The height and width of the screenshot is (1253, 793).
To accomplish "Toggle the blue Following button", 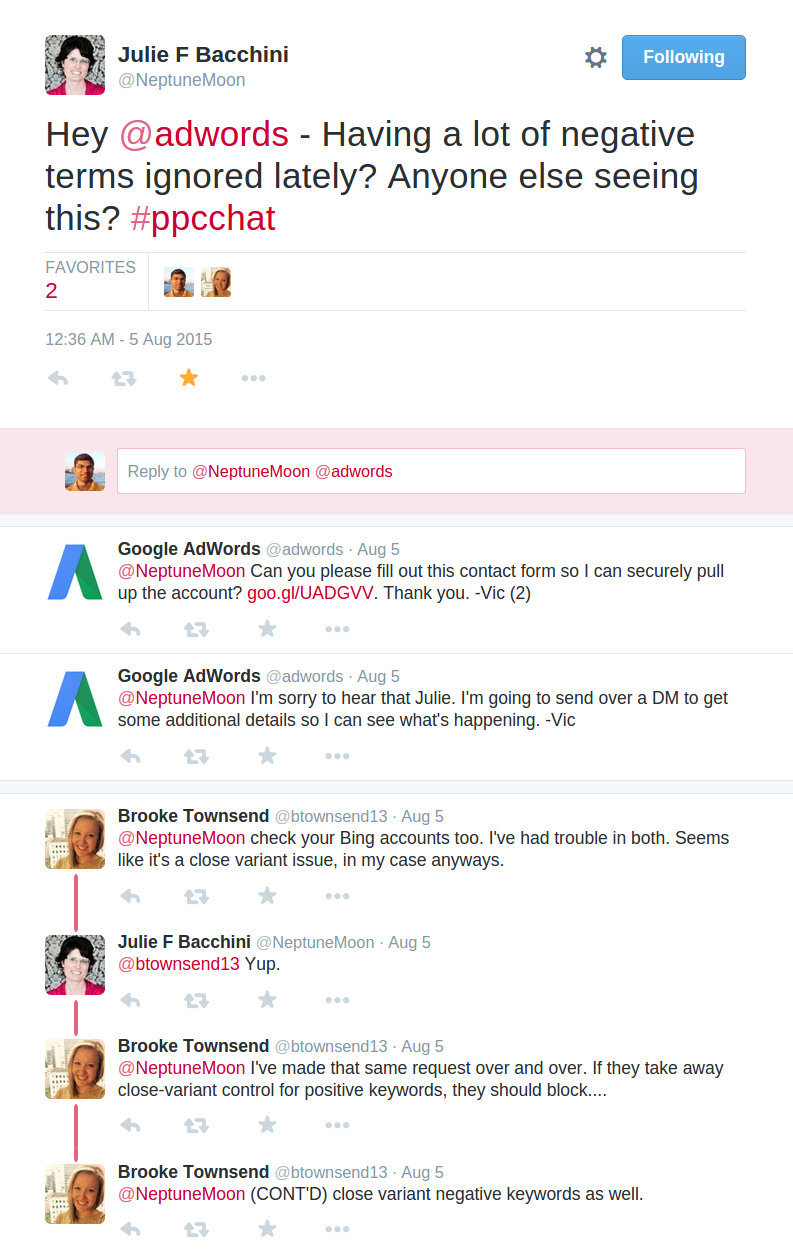I will click(x=684, y=57).
